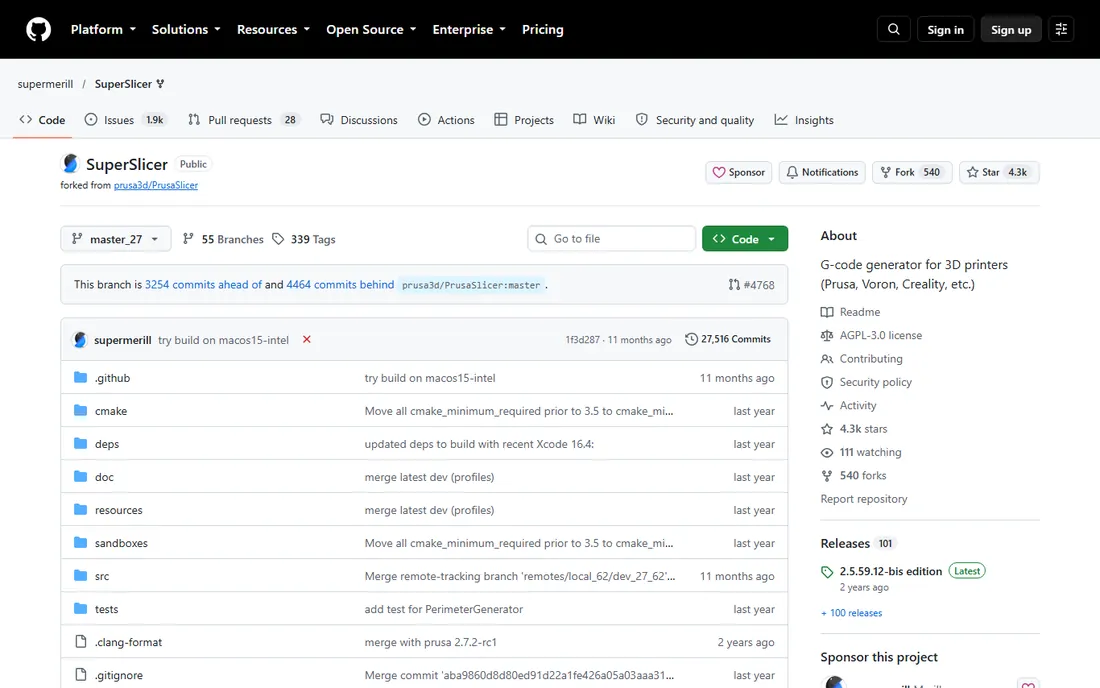Image resolution: width=1100 pixels, height=688 pixels.
Task: Open the Actions tab
Action: [x=446, y=120]
